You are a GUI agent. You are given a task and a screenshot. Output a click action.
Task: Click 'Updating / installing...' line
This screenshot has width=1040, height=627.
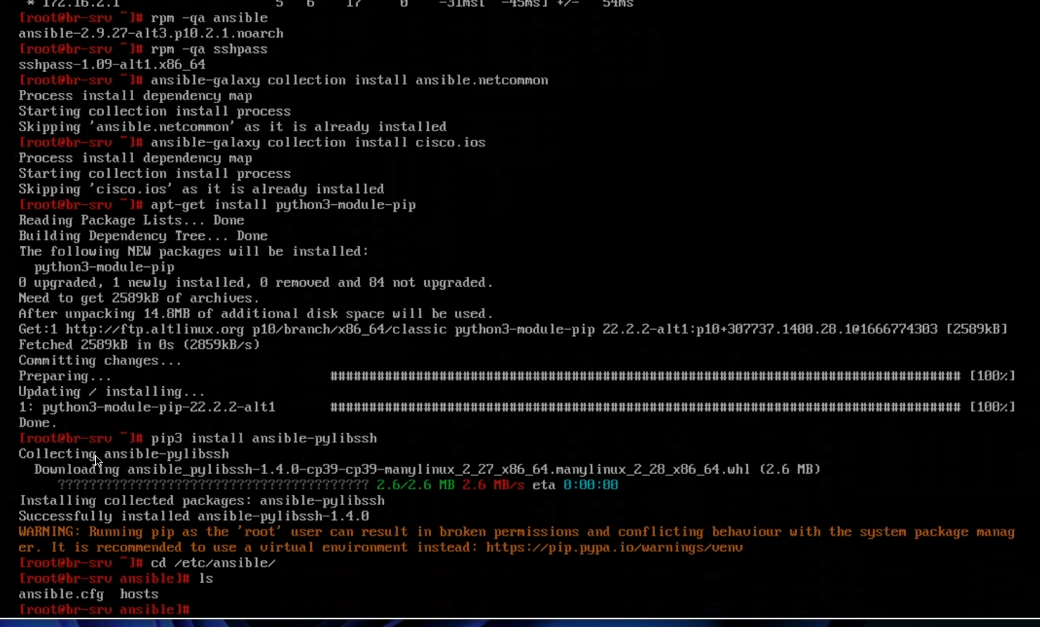(x=111, y=392)
